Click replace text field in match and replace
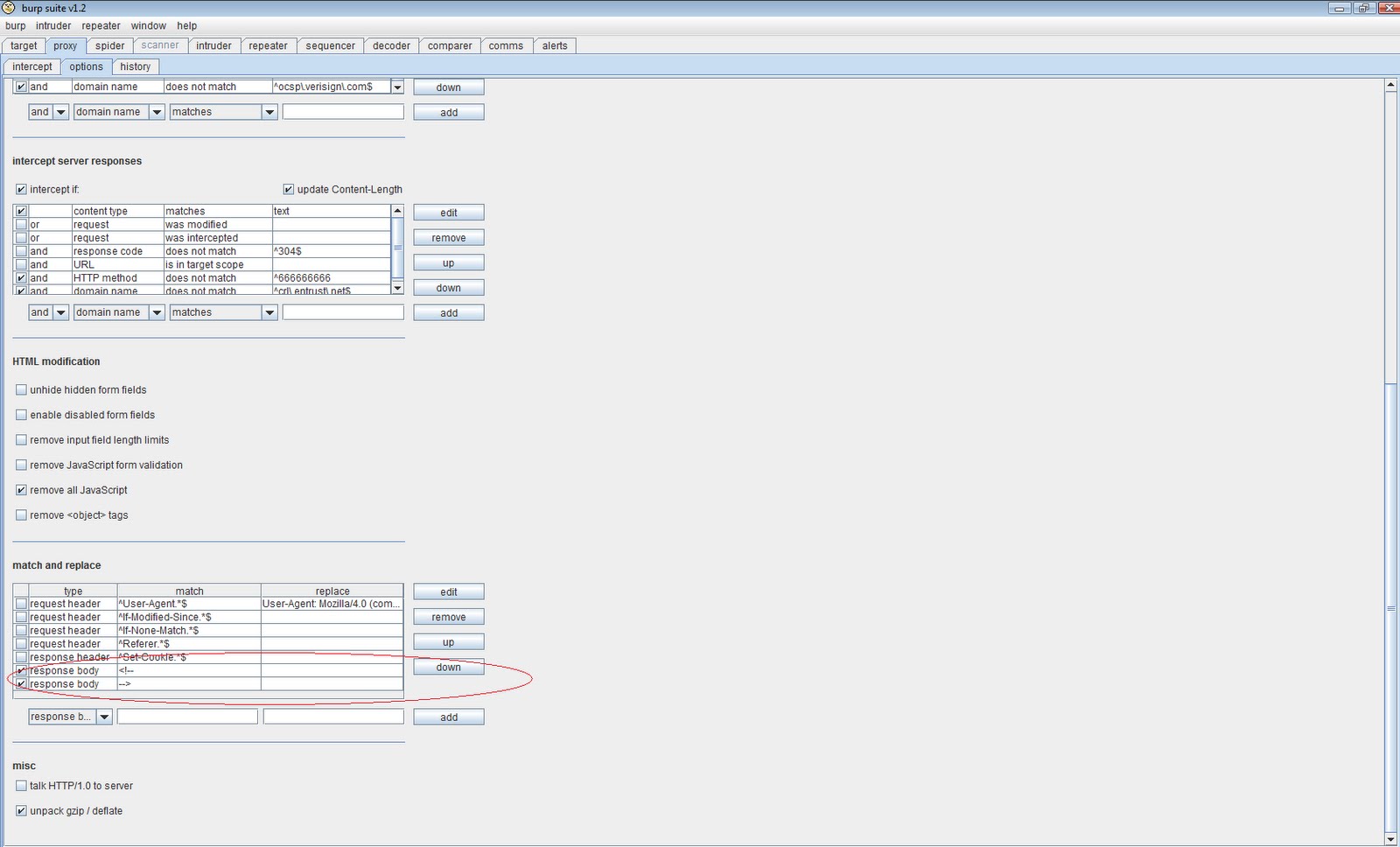 (333, 717)
